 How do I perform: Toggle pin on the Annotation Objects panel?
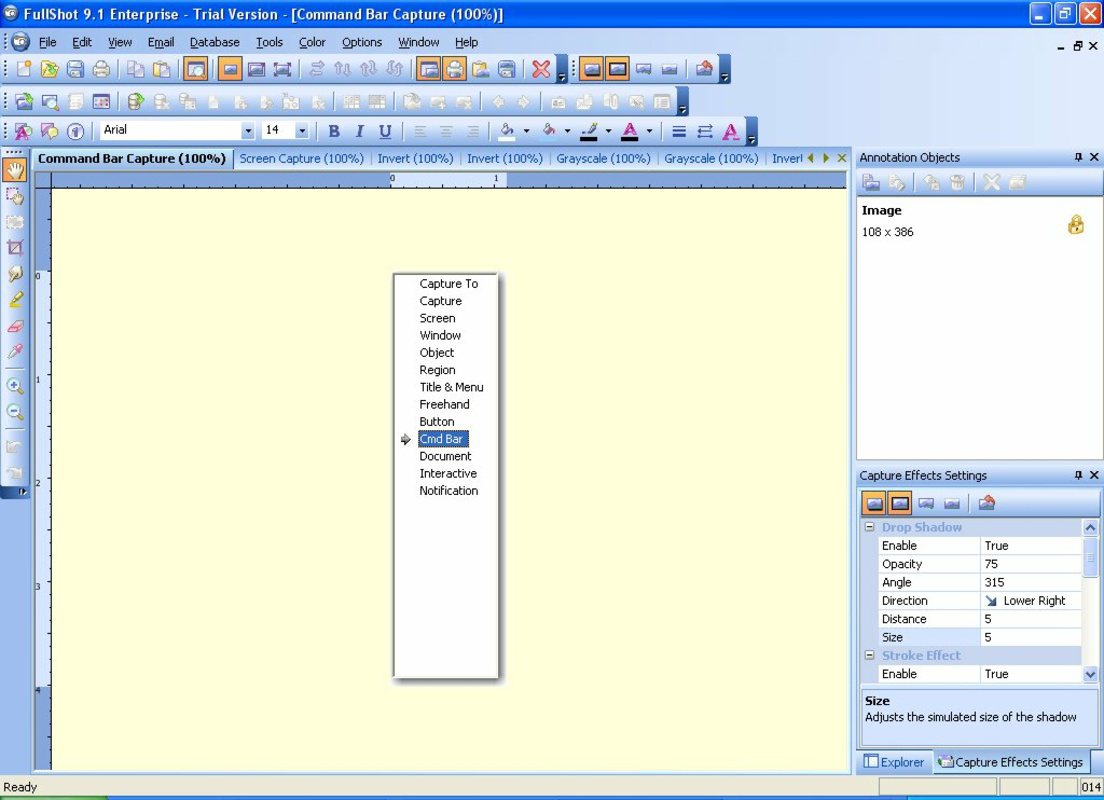coord(1078,157)
